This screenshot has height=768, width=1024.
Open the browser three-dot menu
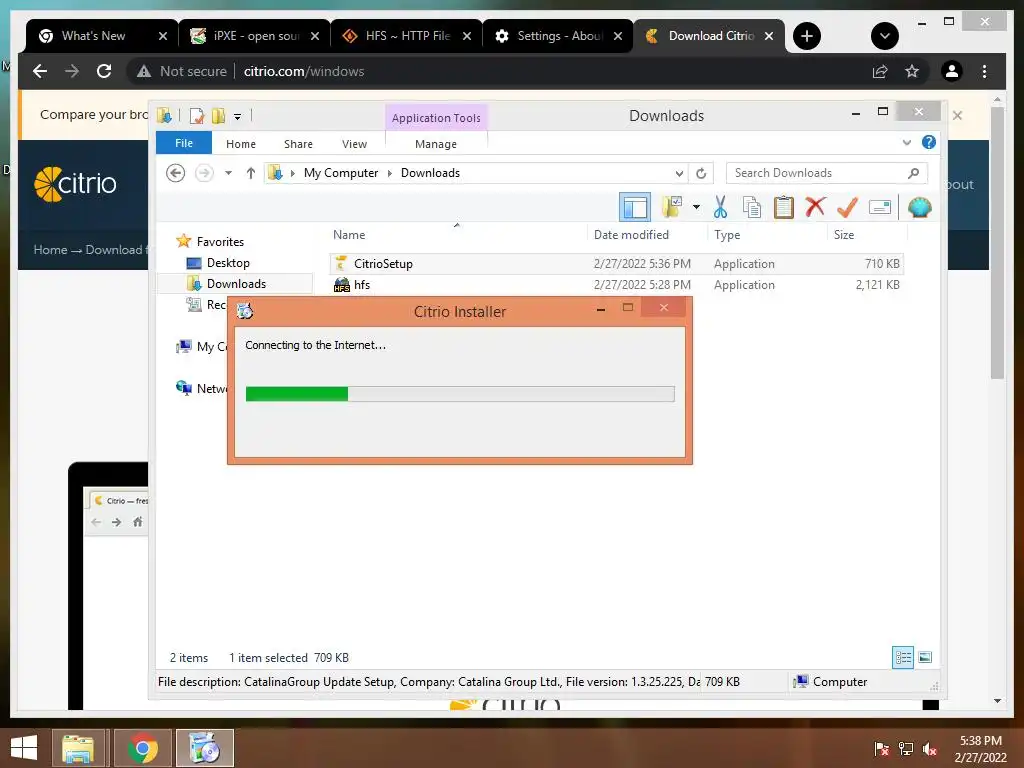tap(984, 71)
